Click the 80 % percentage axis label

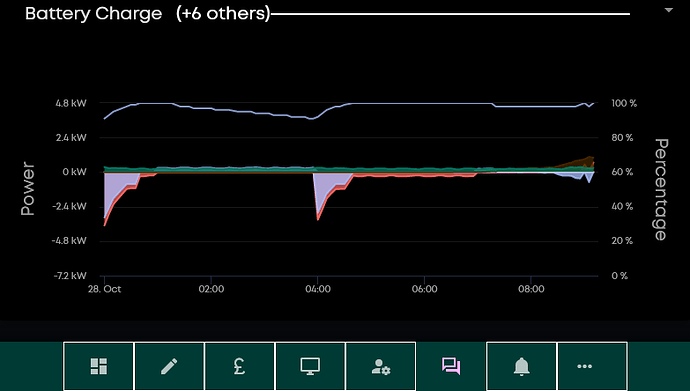(622, 138)
